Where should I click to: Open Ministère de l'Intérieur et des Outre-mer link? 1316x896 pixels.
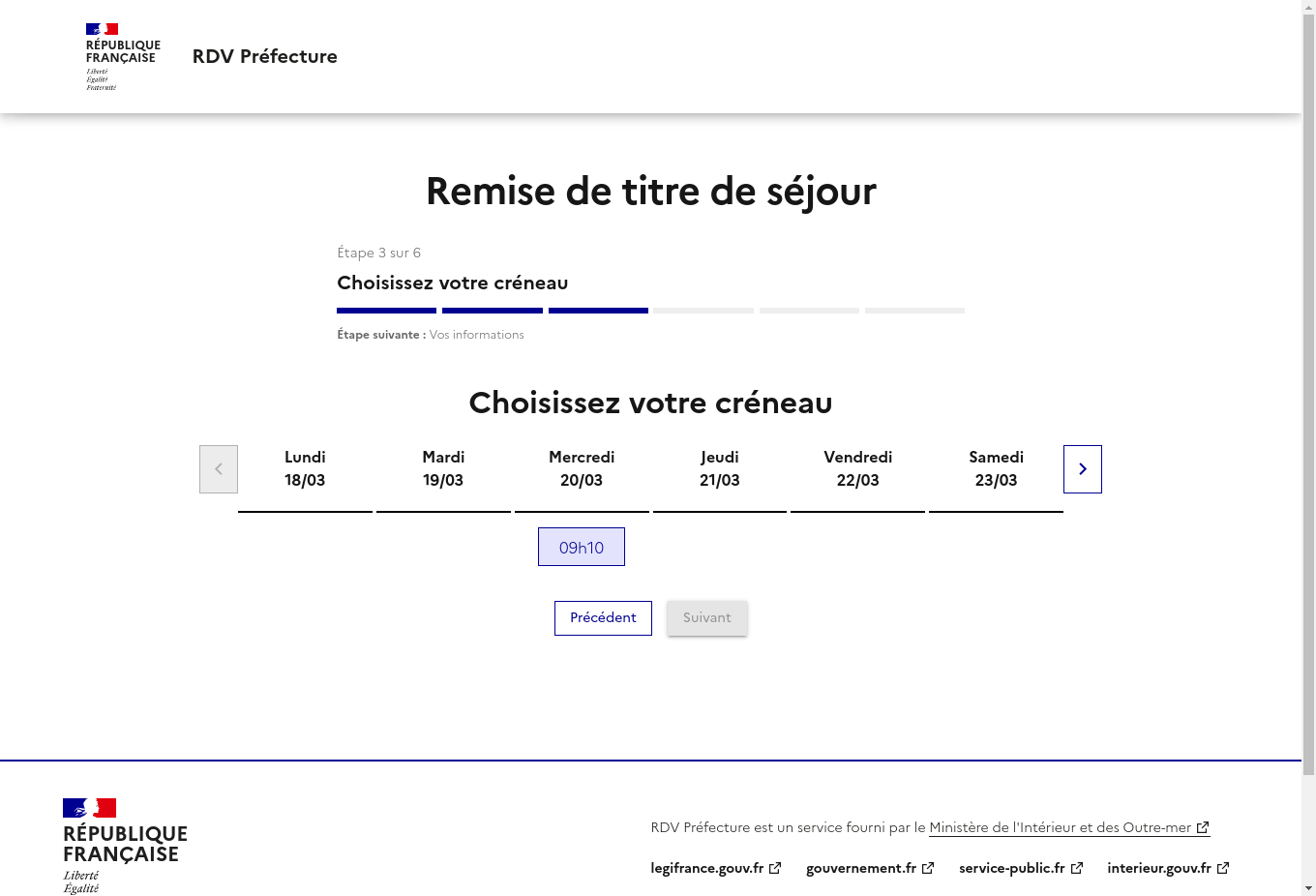1069,827
